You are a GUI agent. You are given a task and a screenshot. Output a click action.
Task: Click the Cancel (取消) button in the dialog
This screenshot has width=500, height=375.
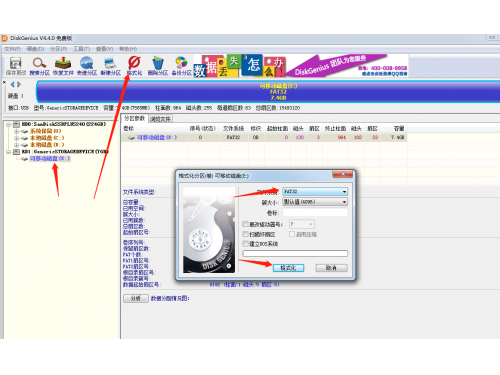331,268
